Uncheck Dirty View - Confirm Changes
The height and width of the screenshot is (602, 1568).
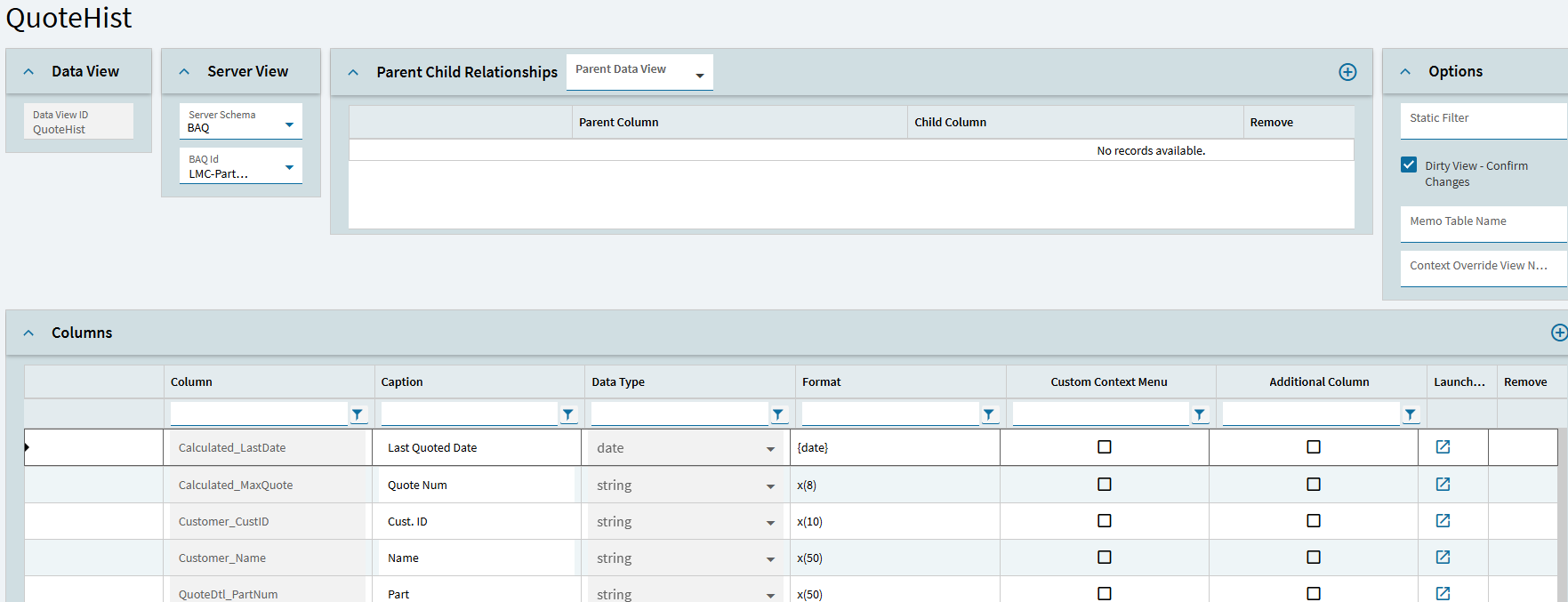pyautogui.click(x=1409, y=165)
